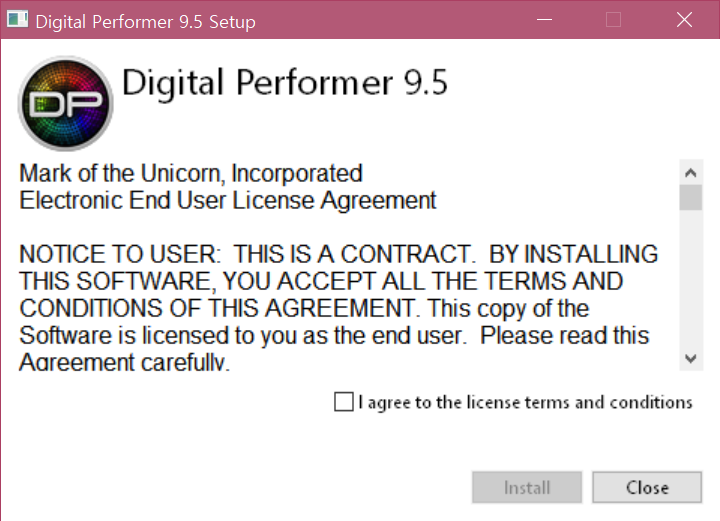Close the setup window with the X
This screenshot has height=521, width=720.
click(684, 20)
